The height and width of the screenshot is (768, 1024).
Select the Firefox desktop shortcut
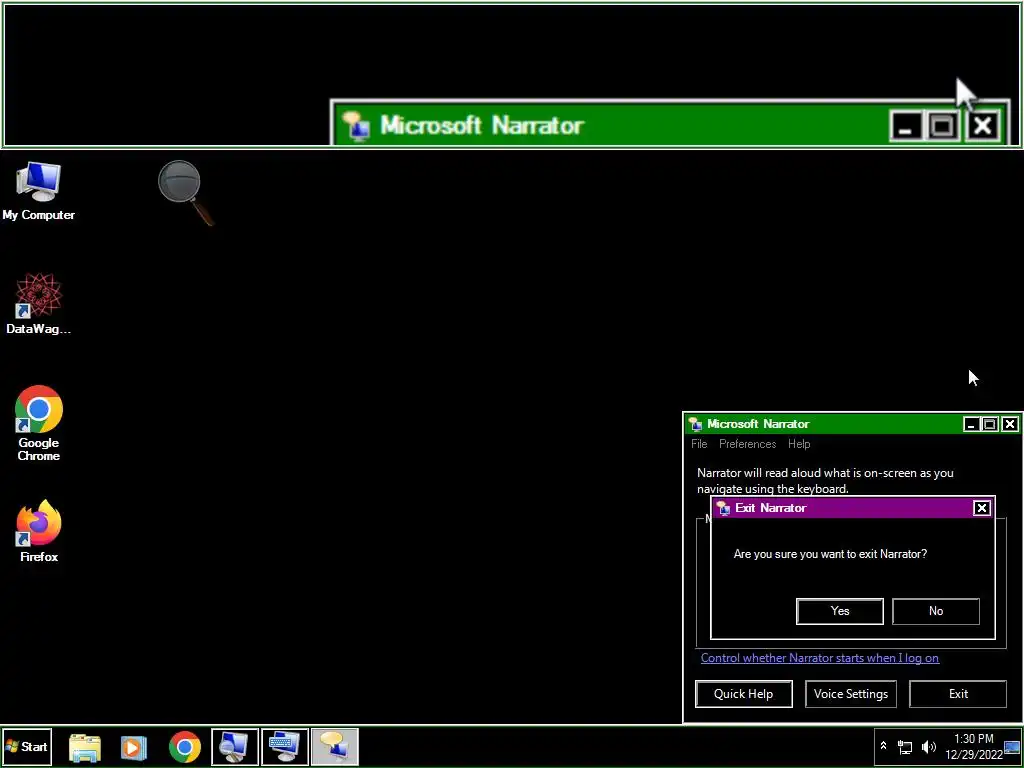[x=39, y=531]
